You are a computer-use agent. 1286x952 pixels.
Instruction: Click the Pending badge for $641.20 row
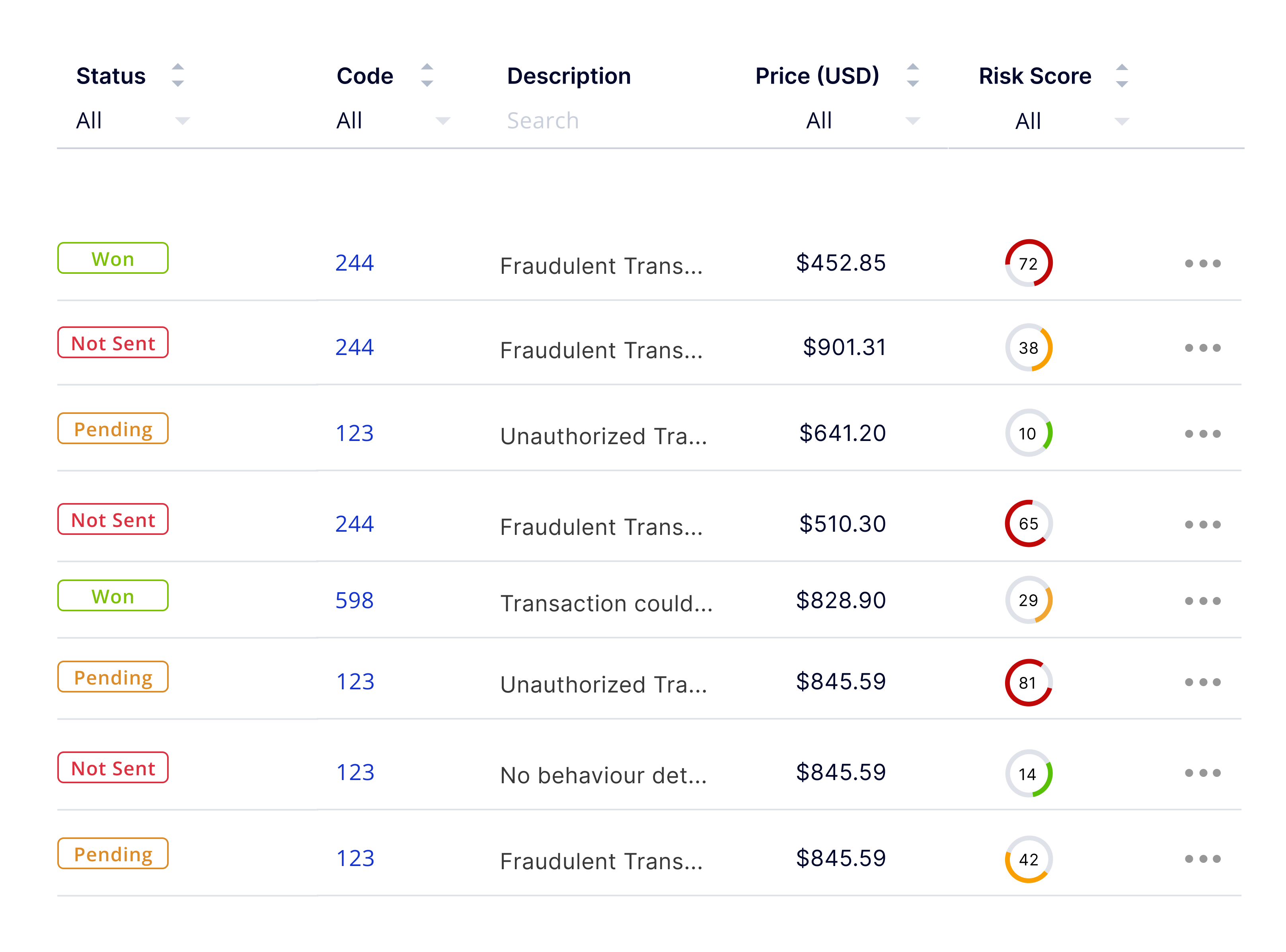(x=113, y=428)
